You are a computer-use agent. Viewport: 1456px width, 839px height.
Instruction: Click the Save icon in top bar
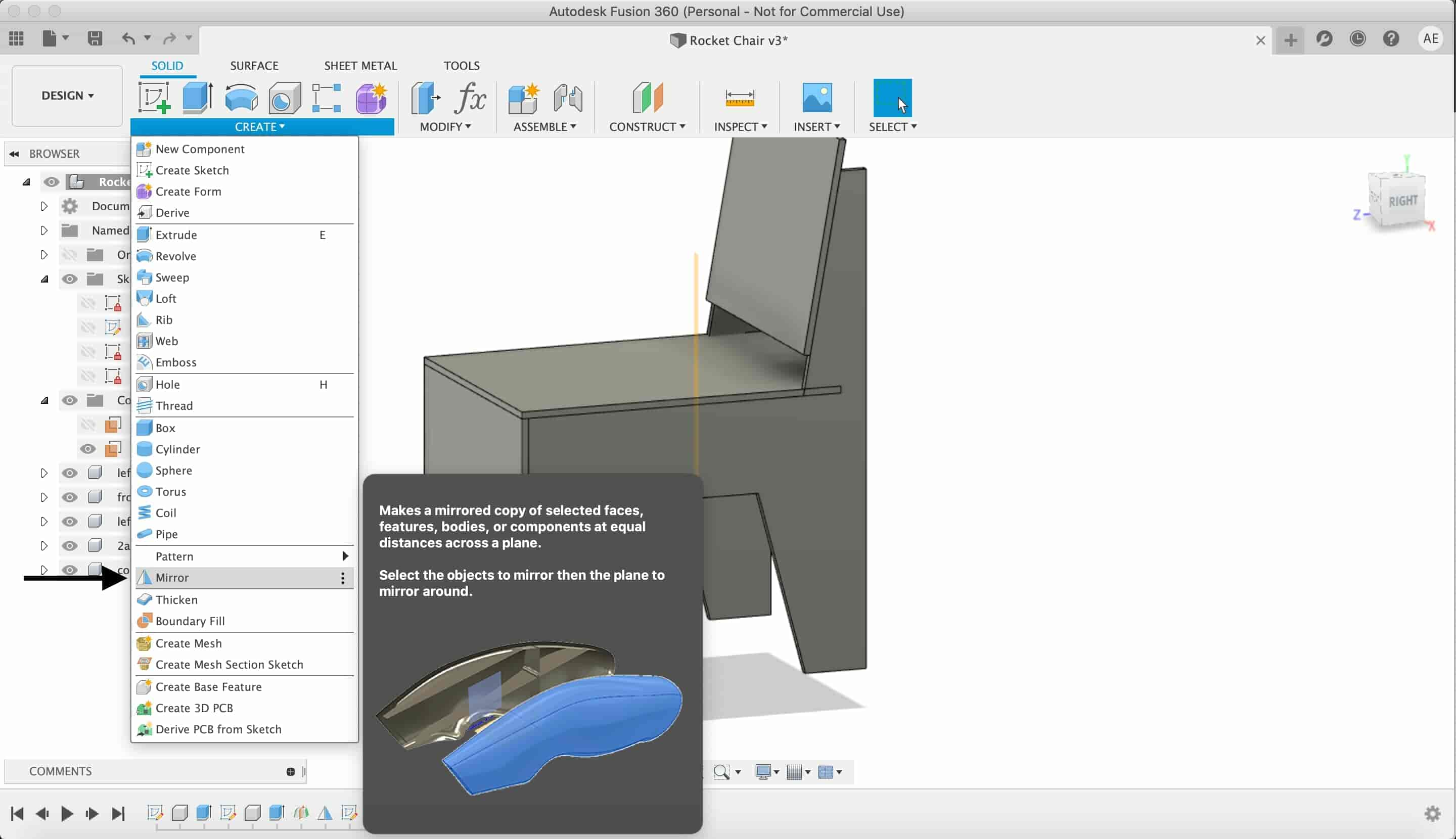coord(95,38)
